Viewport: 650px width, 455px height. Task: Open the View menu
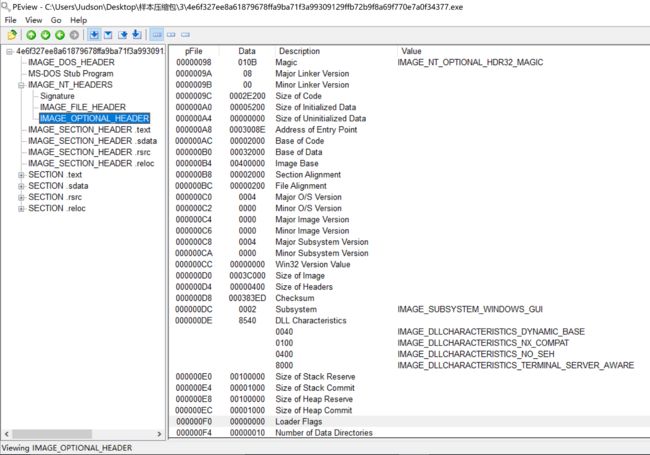click(x=34, y=20)
